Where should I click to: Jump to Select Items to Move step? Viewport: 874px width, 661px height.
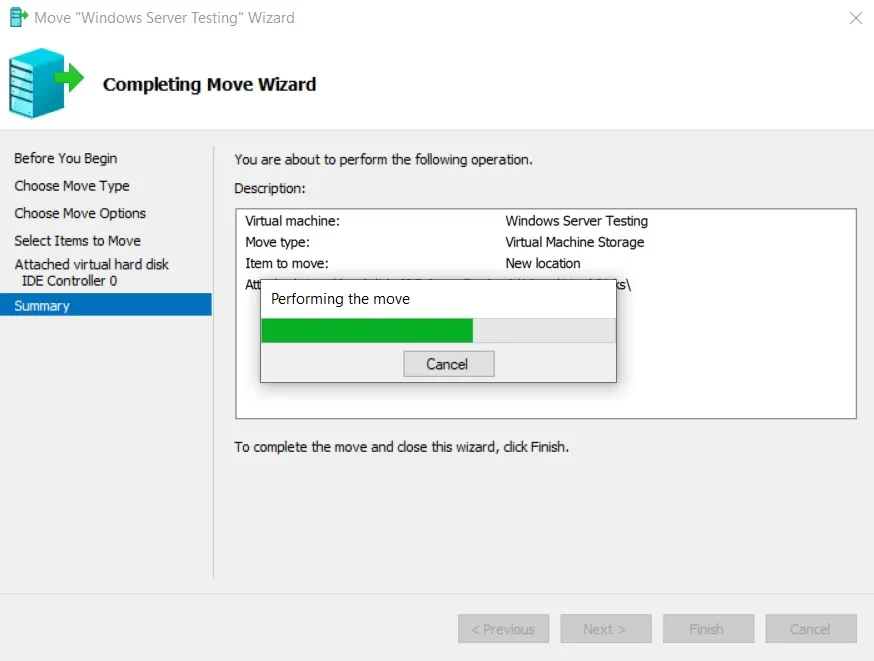[x=77, y=241]
